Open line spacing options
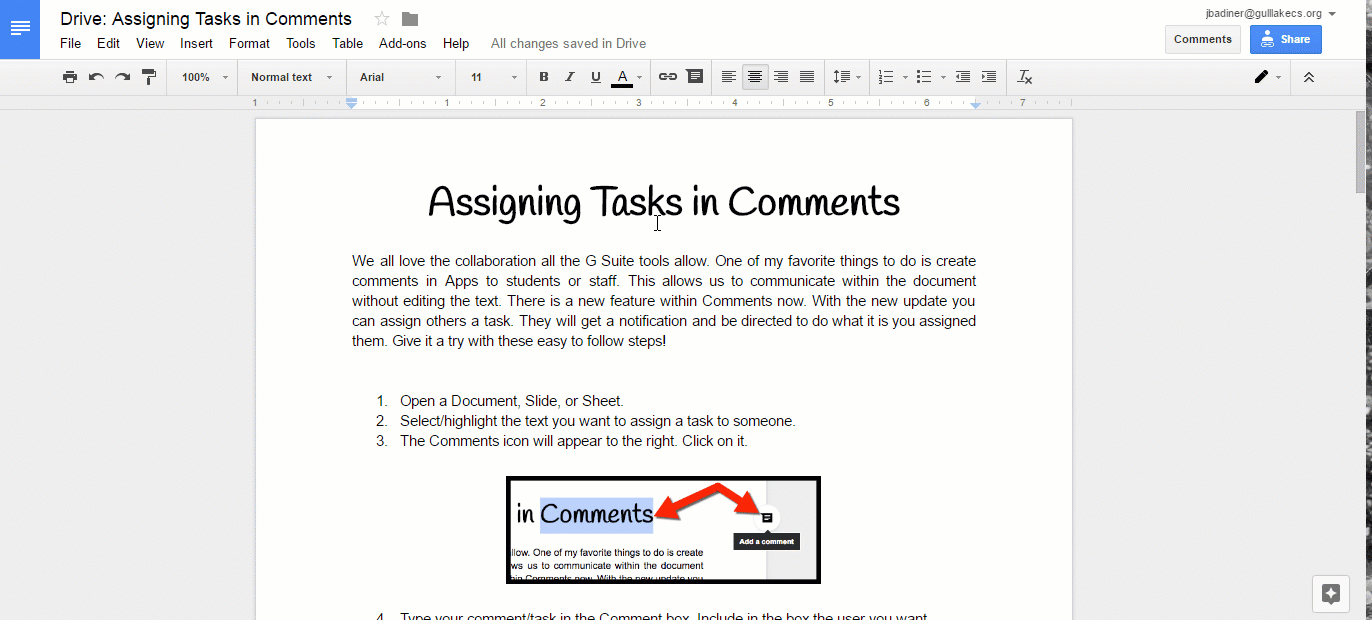Viewport: 1372px width, 620px height. coord(846,77)
